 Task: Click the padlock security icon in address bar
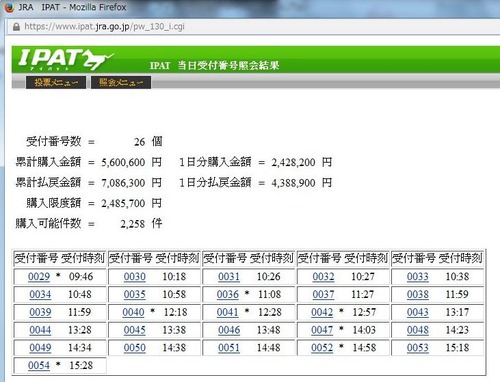(x=16, y=27)
